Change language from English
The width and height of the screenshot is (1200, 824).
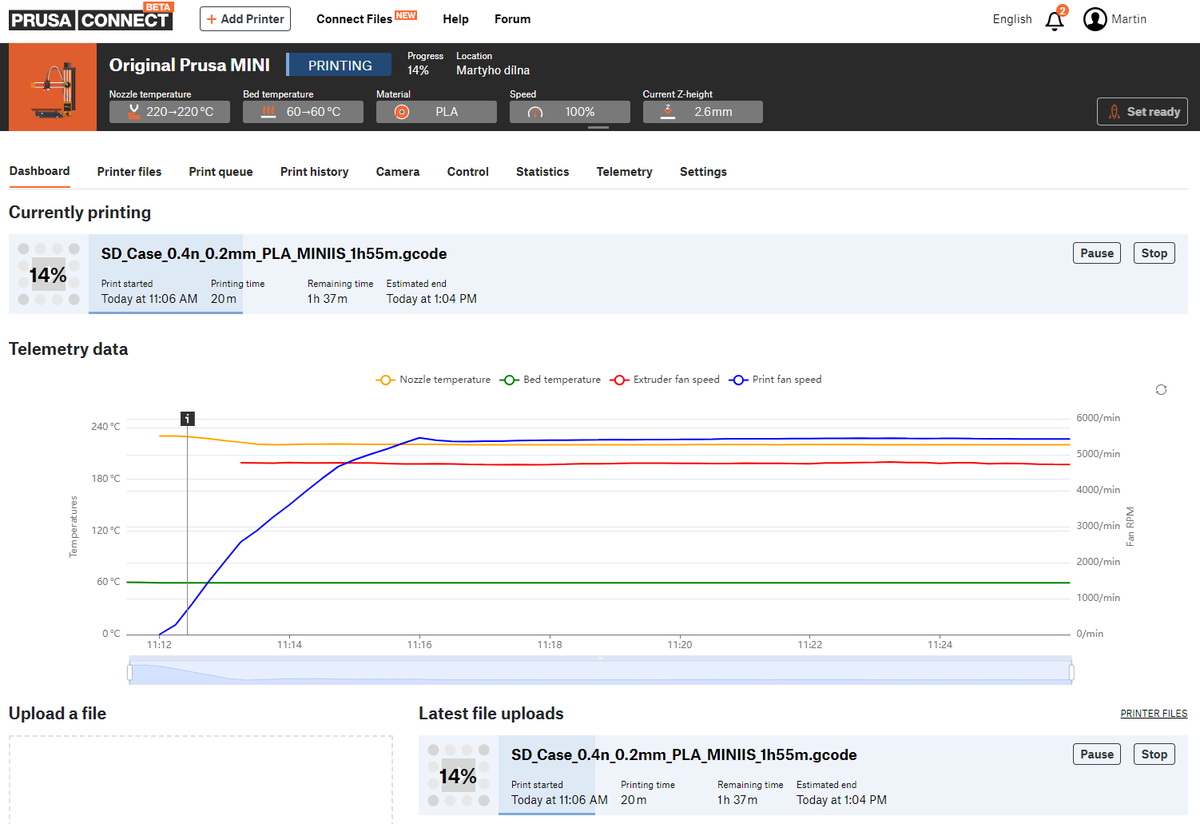[x=1012, y=19]
